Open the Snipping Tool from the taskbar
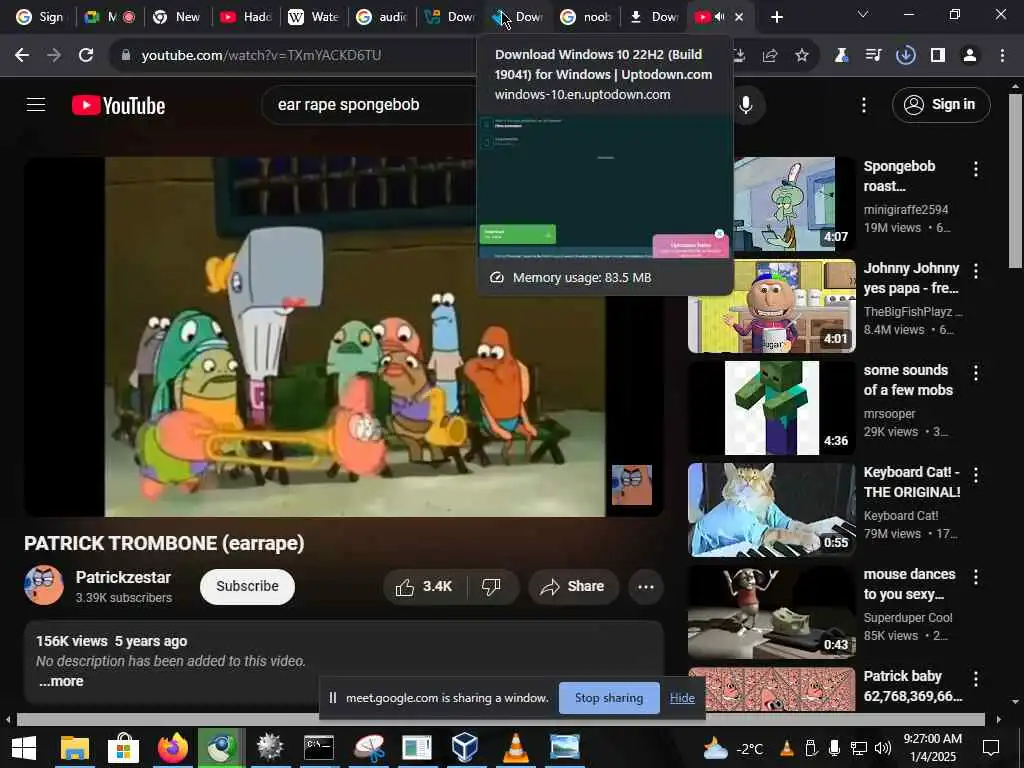 pos(369,748)
